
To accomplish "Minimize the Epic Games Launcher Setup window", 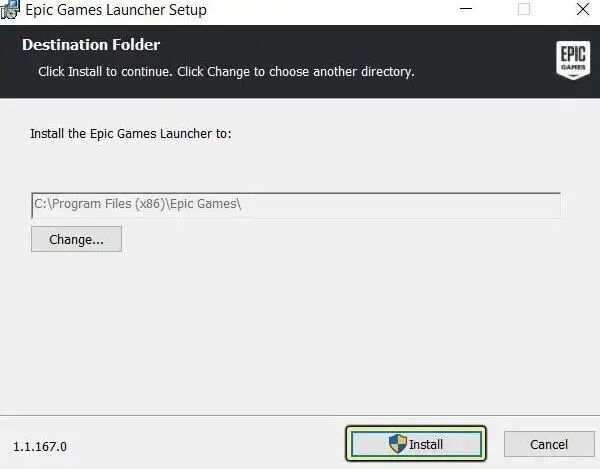I will tap(466, 9).
